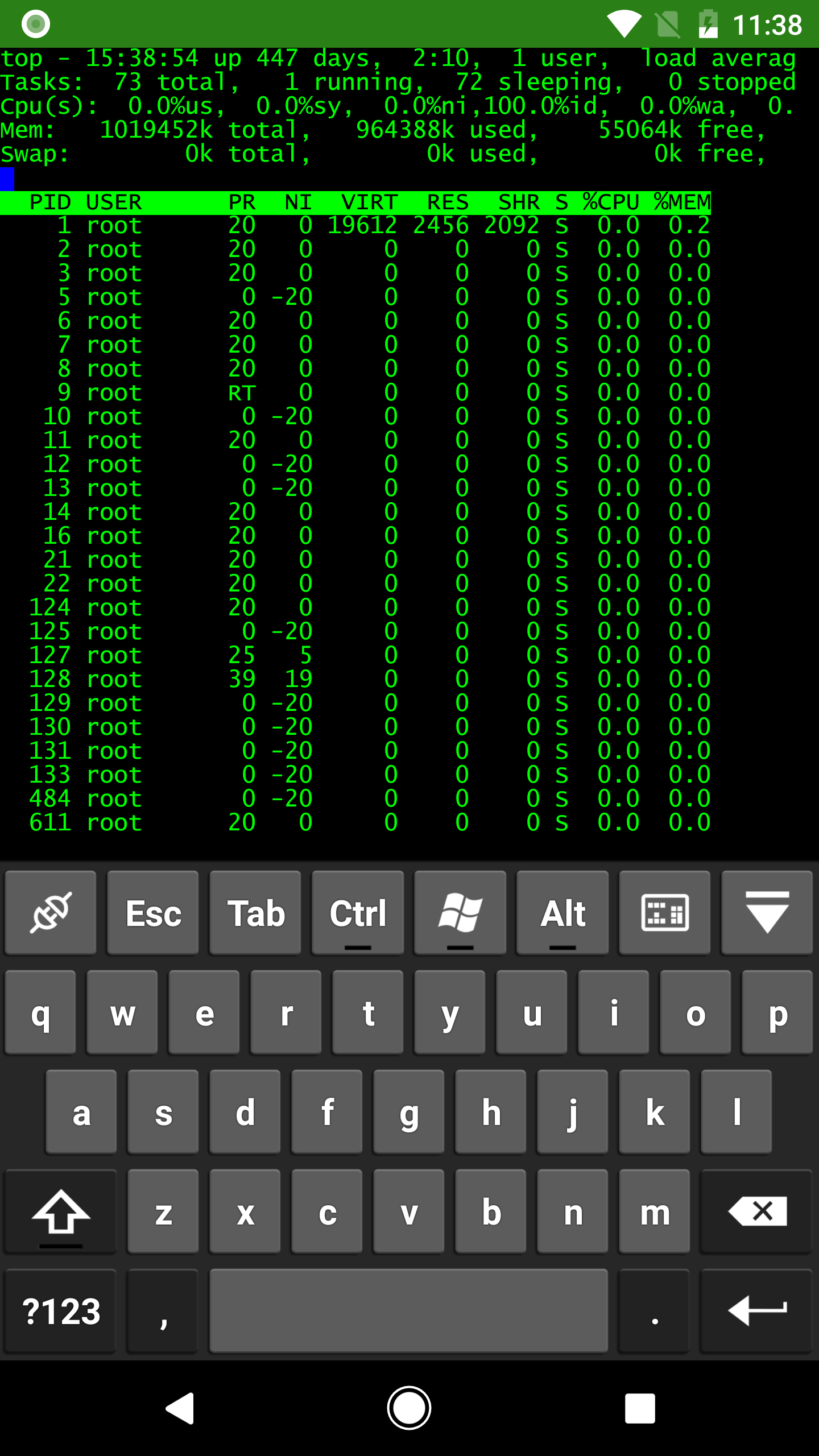The height and width of the screenshot is (1456, 819).
Task: Switch to the ?123 symbols keyboard
Action: click(61, 1311)
